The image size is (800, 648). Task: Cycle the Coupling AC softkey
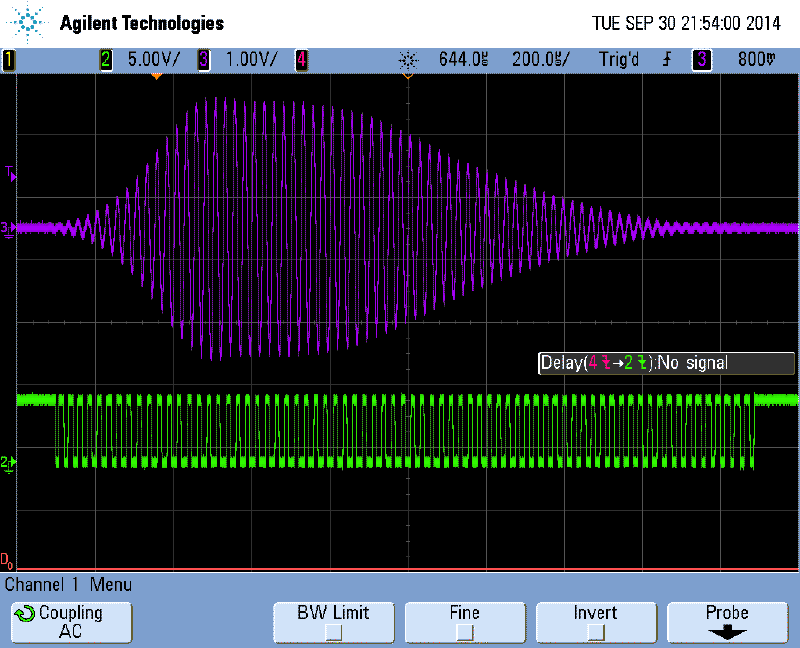tap(70, 622)
